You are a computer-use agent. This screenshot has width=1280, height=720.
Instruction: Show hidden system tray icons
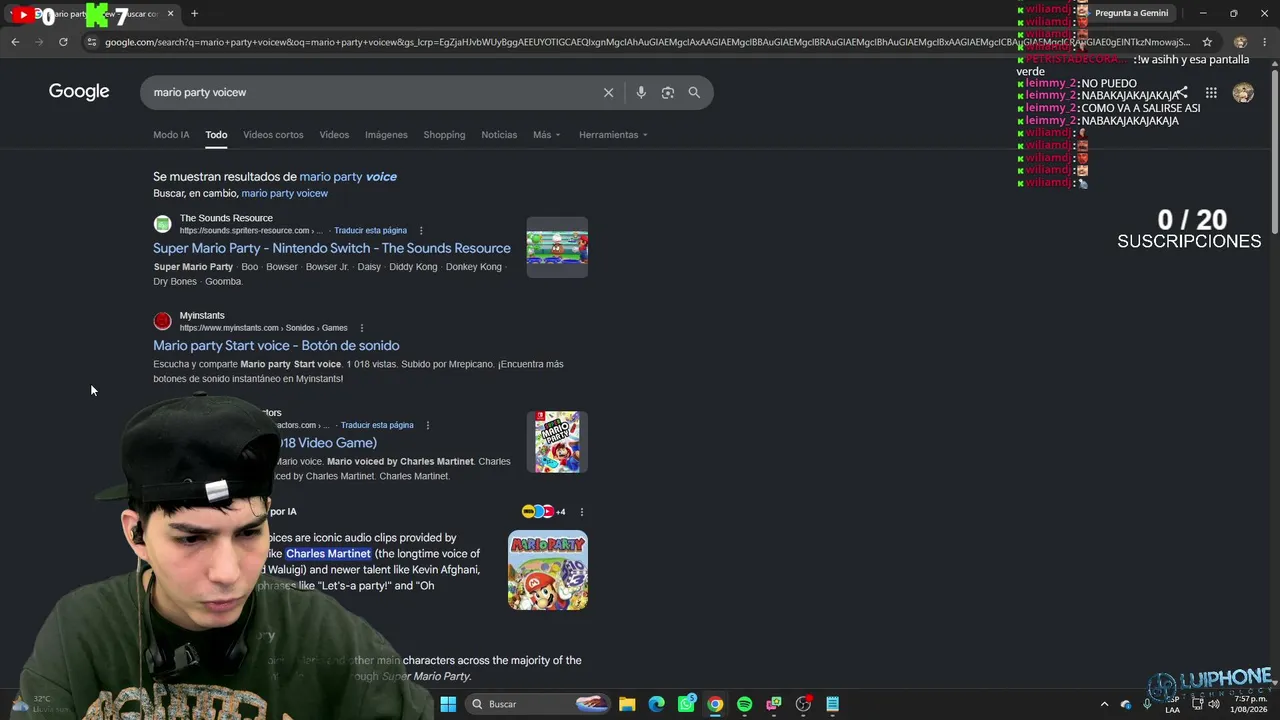click(x=1104, y=704)
